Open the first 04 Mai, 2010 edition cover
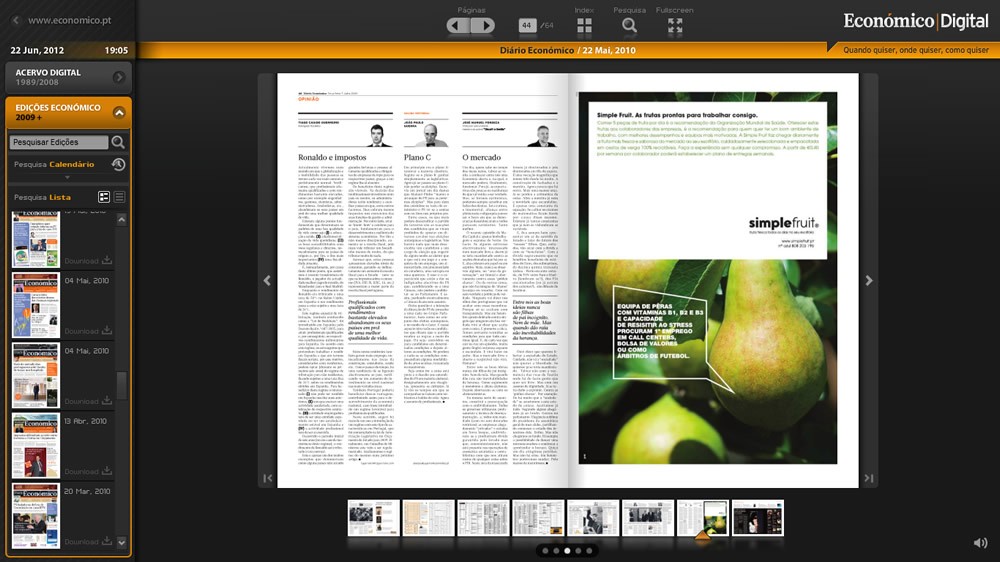 coord(36,305)
